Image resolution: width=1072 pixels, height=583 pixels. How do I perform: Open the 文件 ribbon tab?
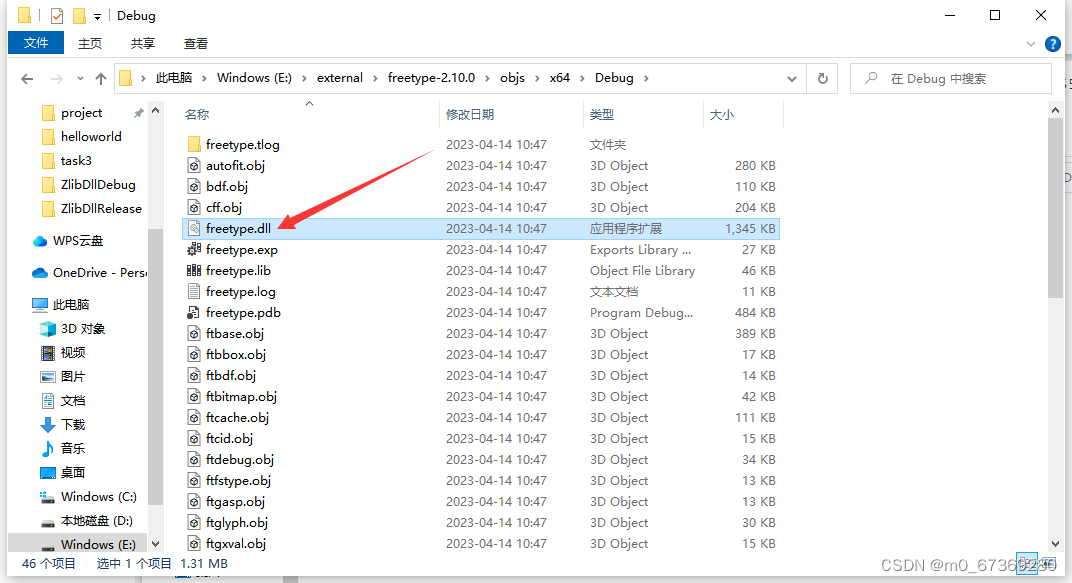click(x=36, y=43)
